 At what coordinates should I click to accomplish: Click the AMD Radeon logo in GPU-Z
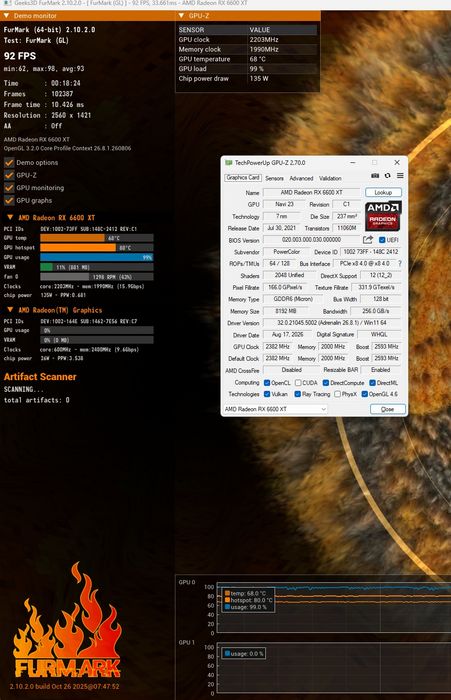383,215
